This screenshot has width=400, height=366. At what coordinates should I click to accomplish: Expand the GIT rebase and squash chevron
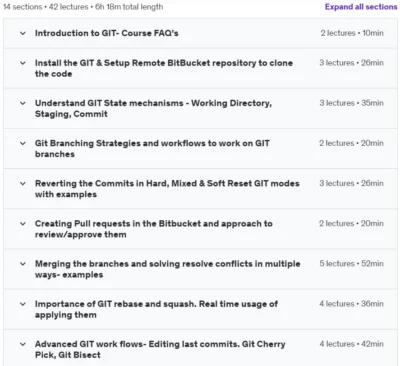click(x=23, y=304)
